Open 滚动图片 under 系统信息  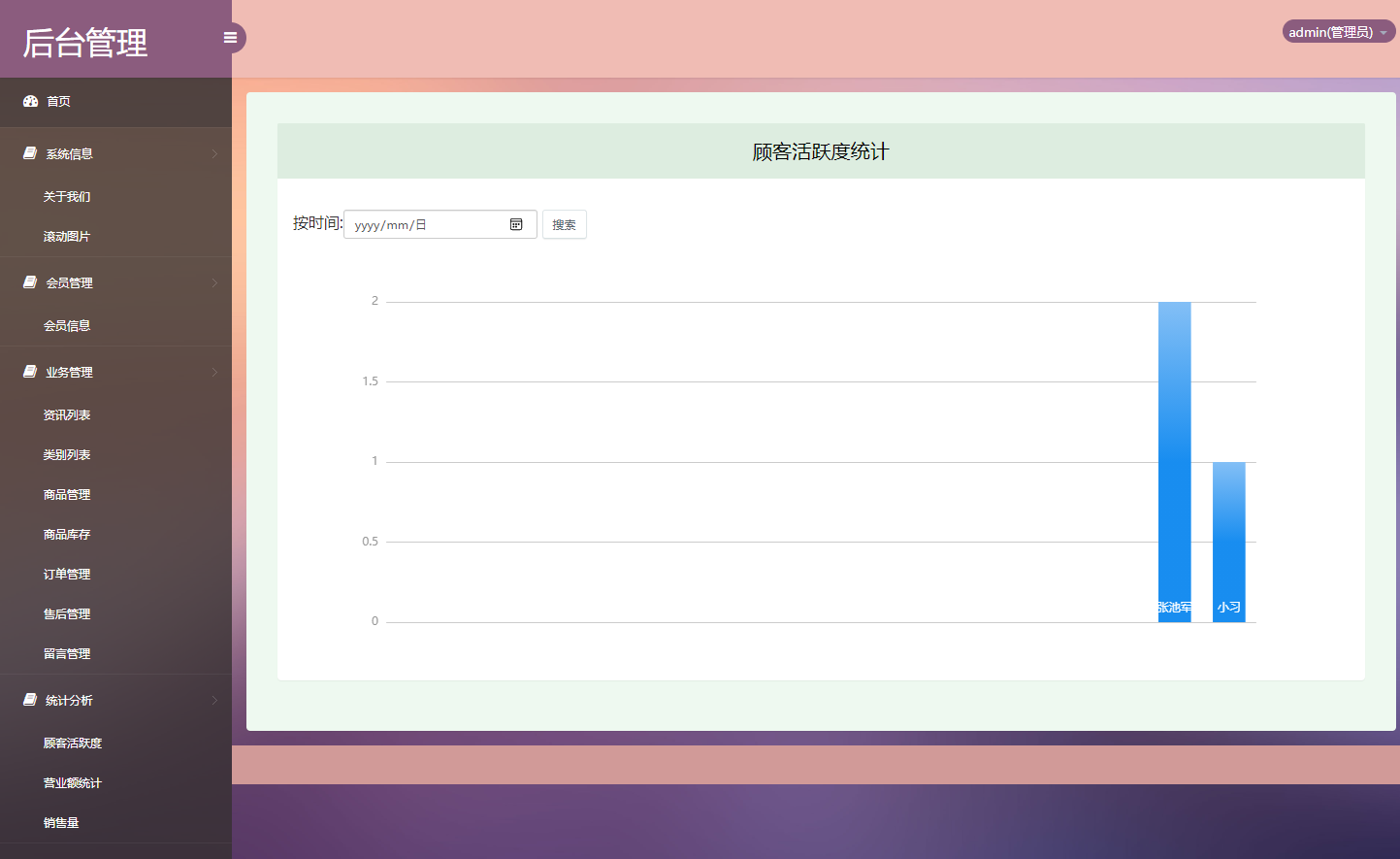point(66,236)
